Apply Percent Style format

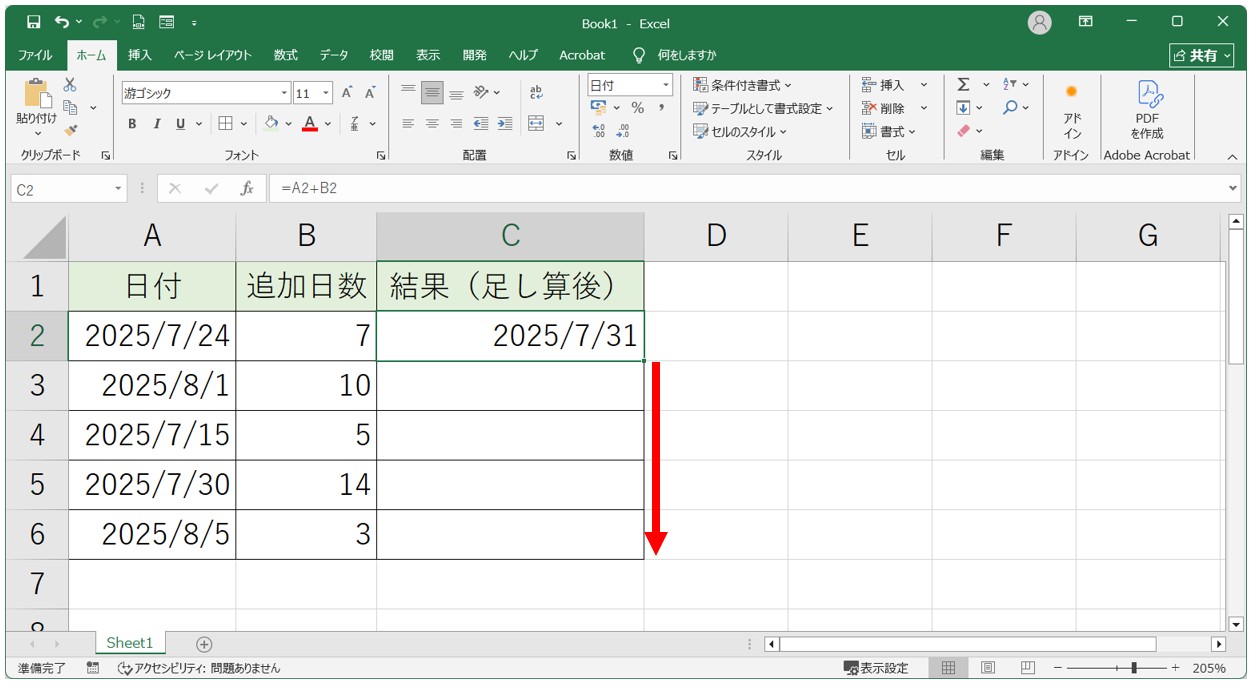point(637,108)
